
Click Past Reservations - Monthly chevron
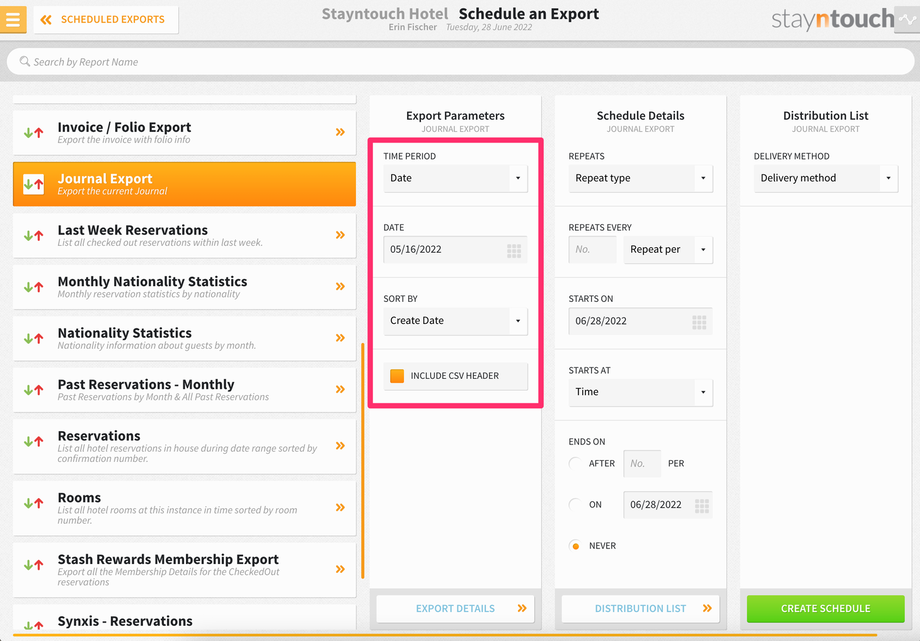(340, 389)
